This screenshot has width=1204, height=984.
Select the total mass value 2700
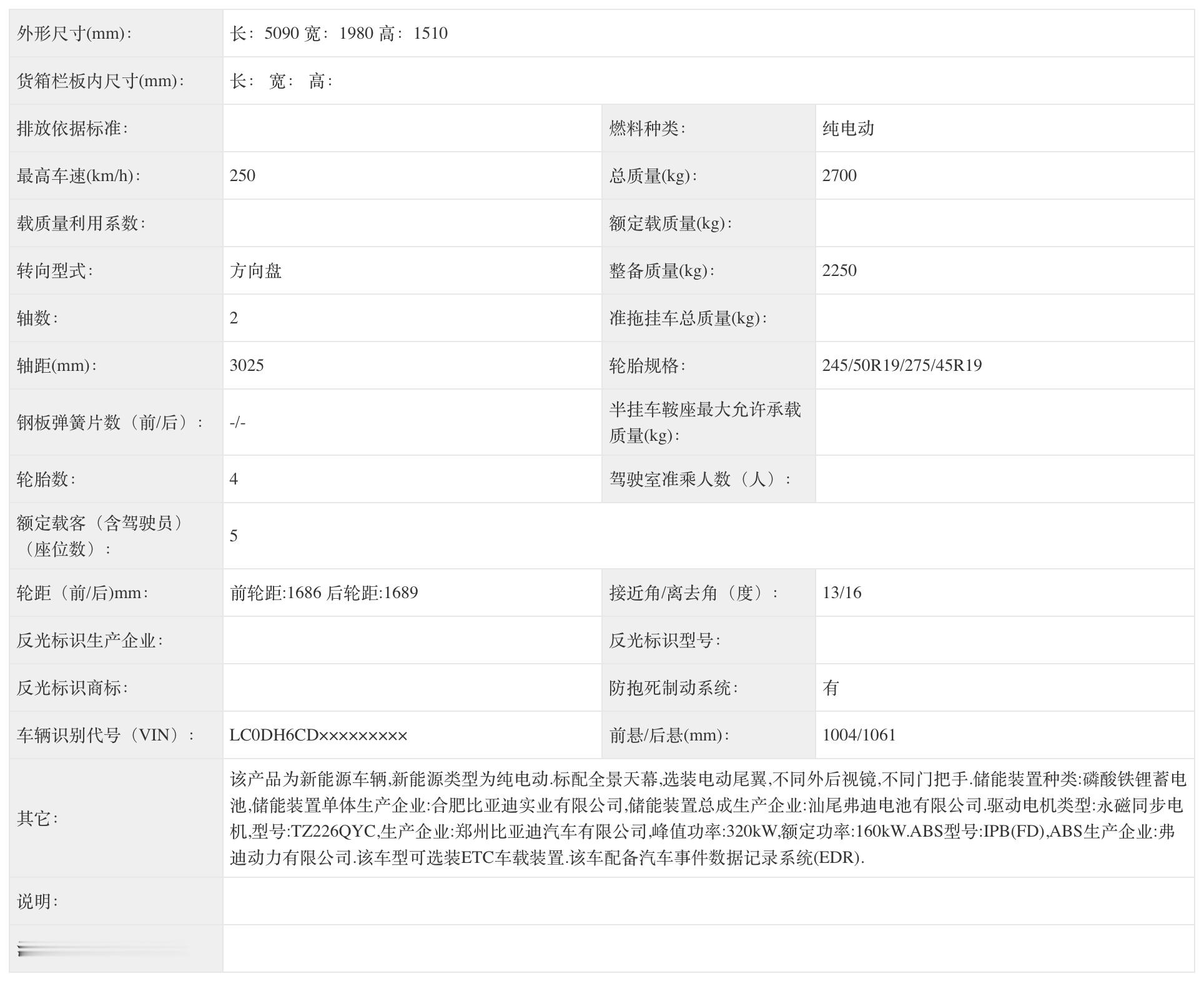coord(839,175)
